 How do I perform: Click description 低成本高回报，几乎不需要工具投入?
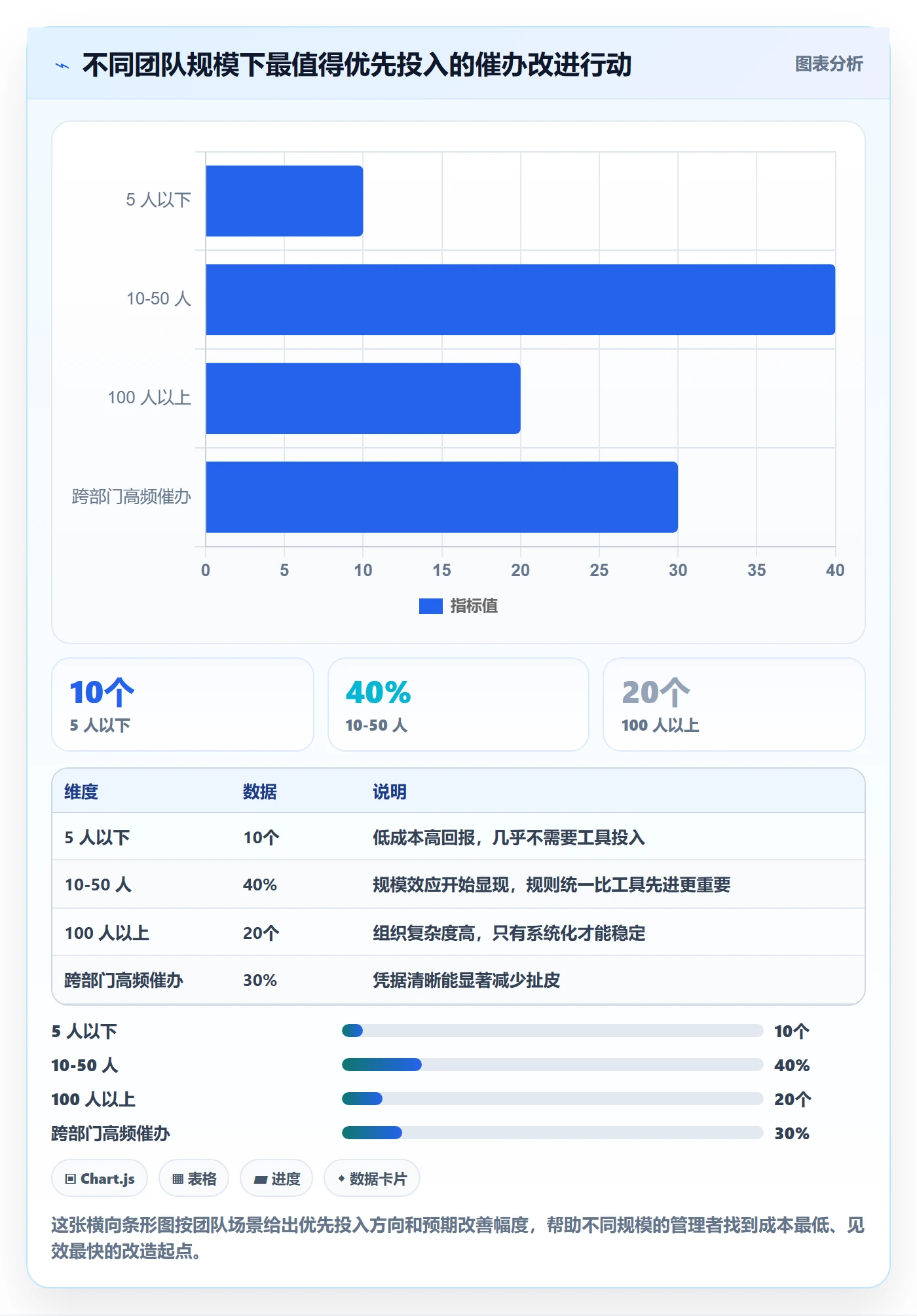[509, 837]
